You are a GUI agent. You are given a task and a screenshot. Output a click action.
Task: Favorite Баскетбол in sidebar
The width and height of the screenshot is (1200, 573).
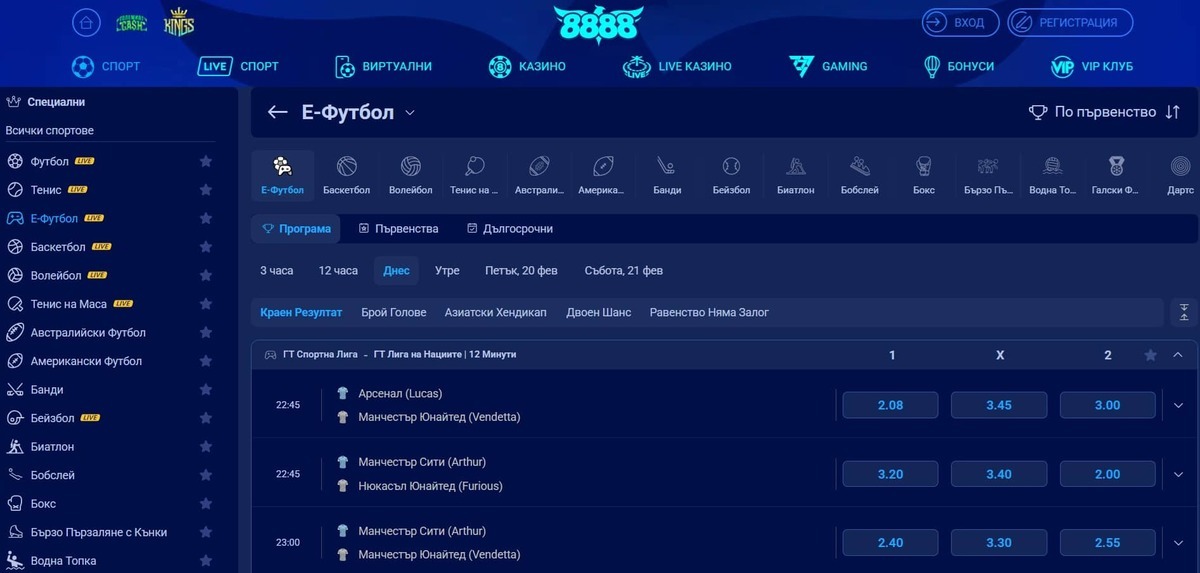(x=206, y=247)
